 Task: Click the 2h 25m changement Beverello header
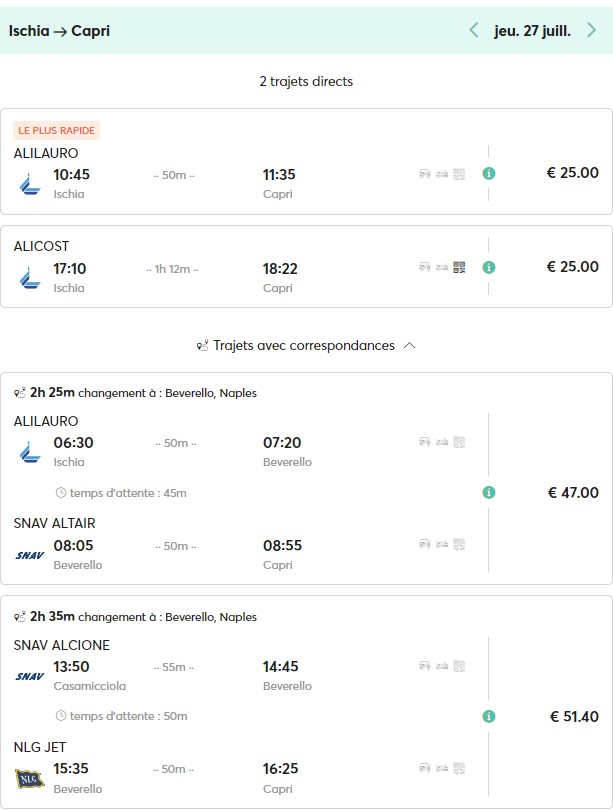click(135, 393)
